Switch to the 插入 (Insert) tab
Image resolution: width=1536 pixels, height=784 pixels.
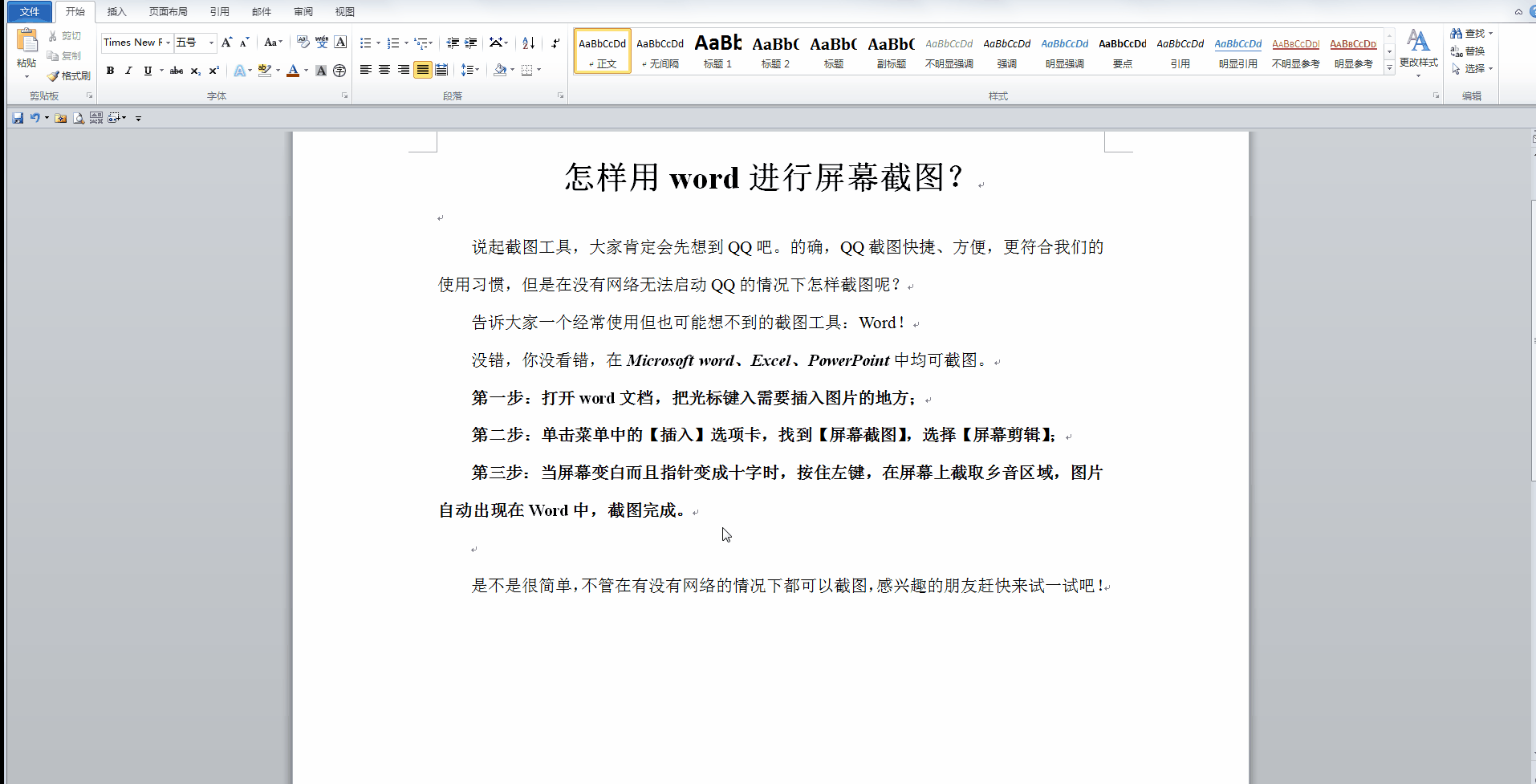click(117, 11)
